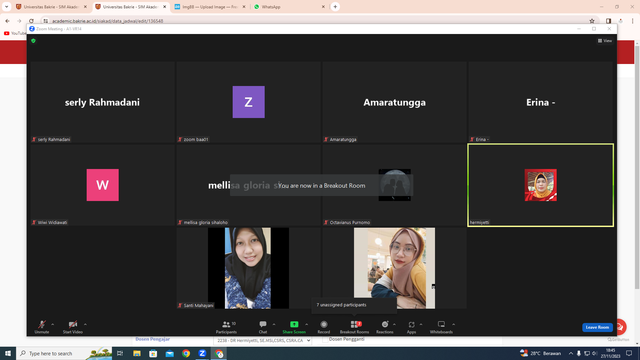The width and height of the screenshot is (640, 360).
Task: Go forward in Chrome
Action: (x=19, y=21)
